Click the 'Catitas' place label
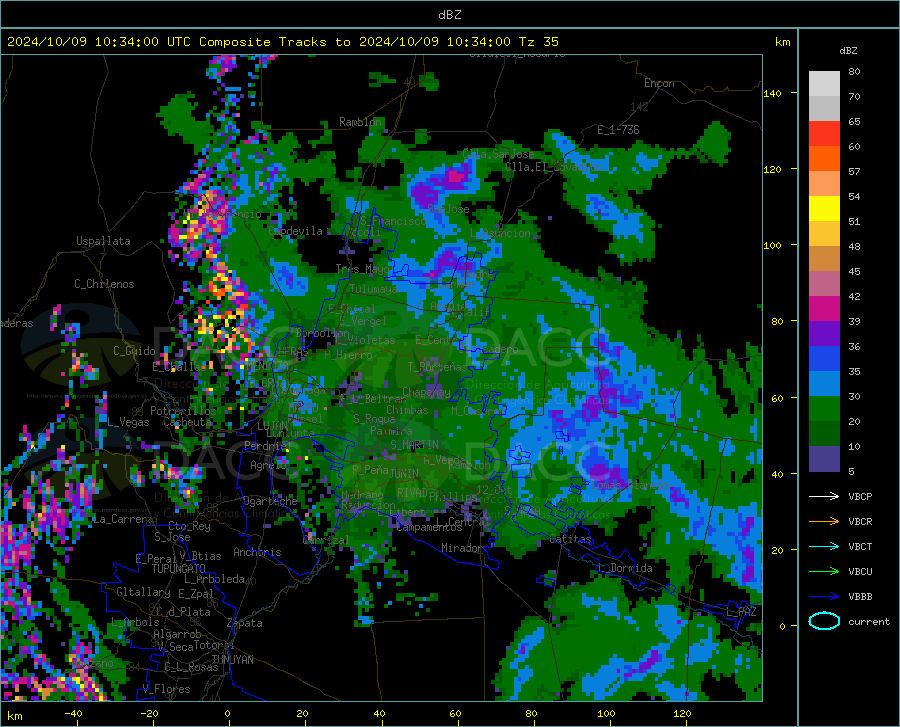The image size is (900, 727). pyautogui.click(x=570, y=539)
